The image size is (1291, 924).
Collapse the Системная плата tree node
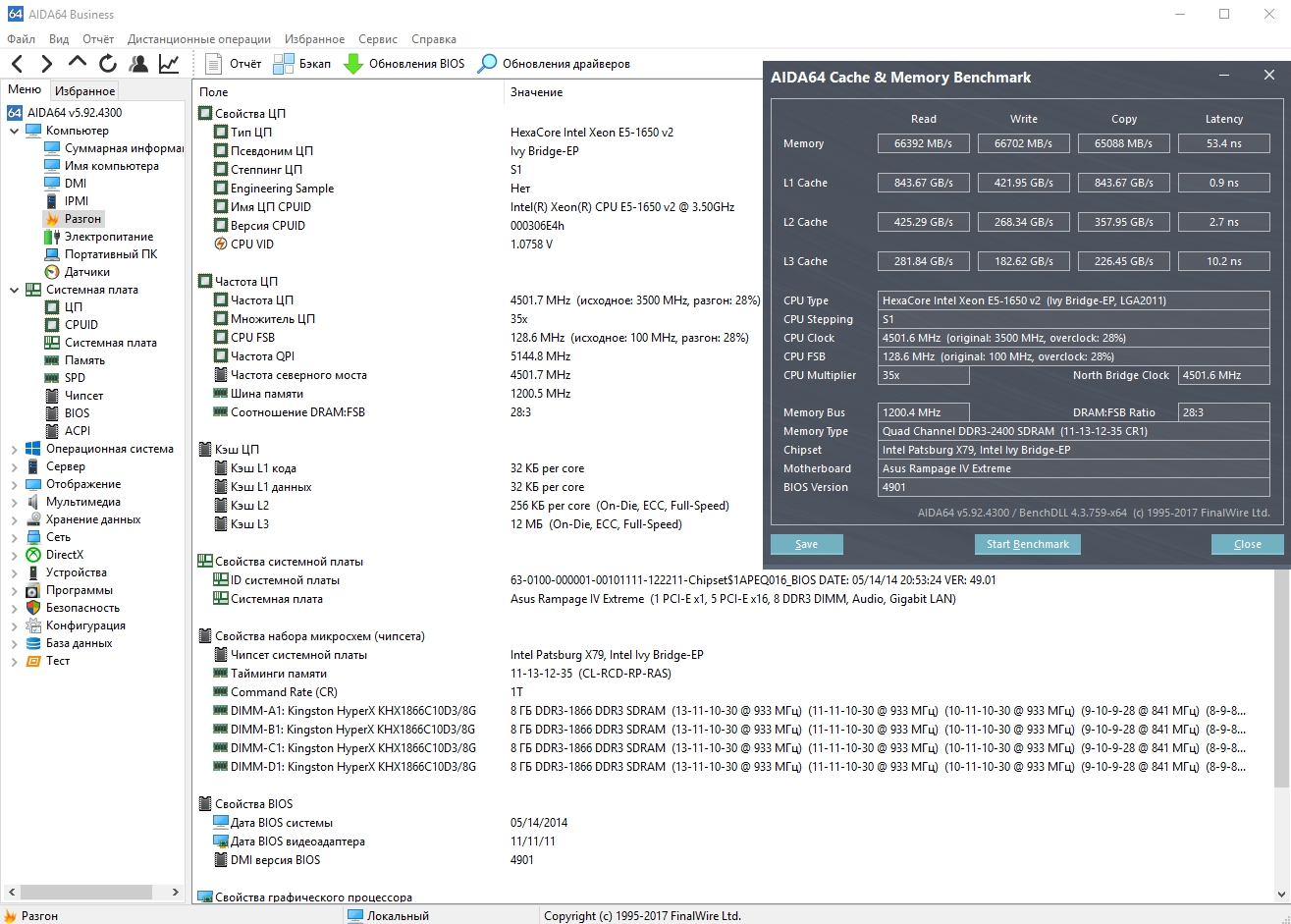[x=15, y=290]
